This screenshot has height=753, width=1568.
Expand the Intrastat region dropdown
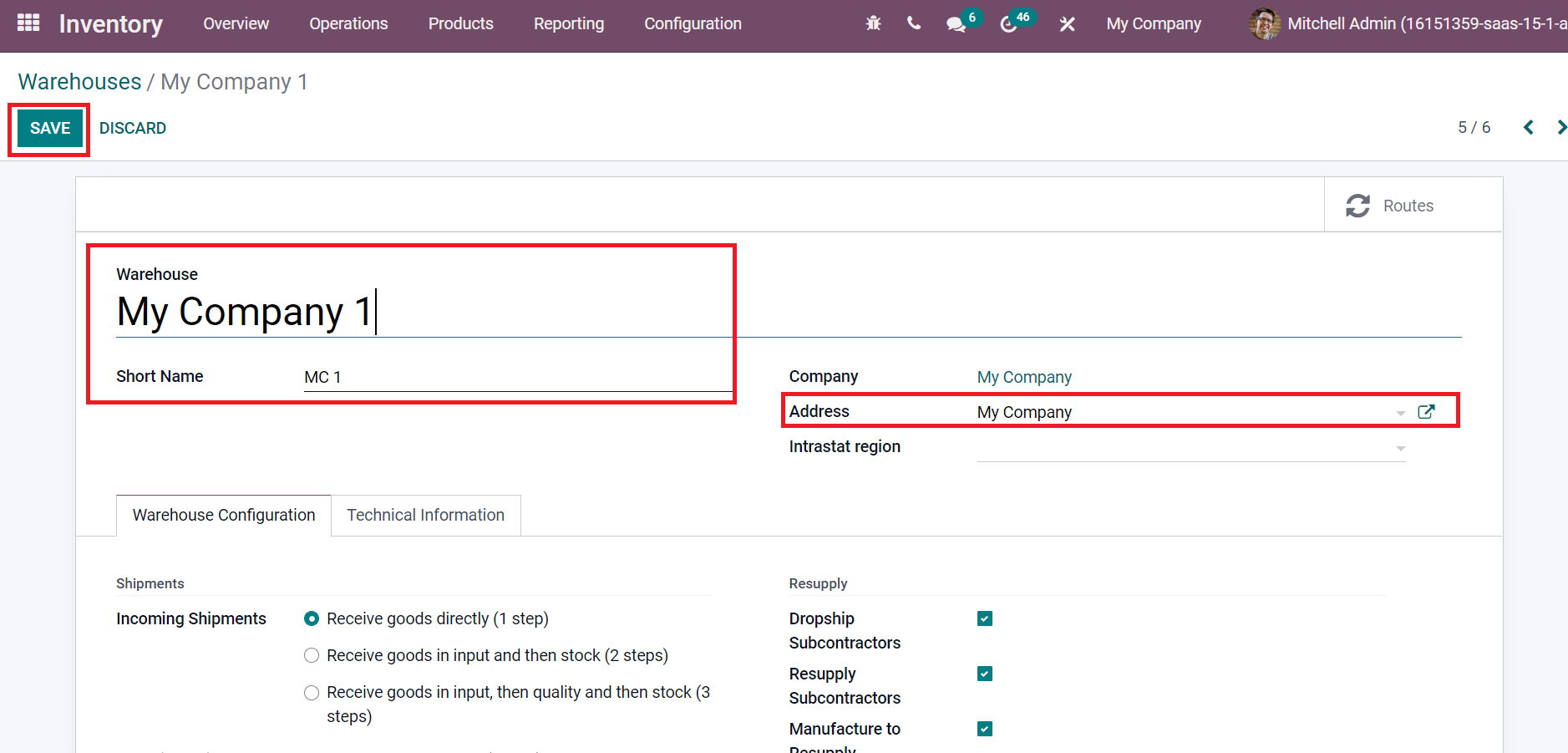[x=1401, y=448]
